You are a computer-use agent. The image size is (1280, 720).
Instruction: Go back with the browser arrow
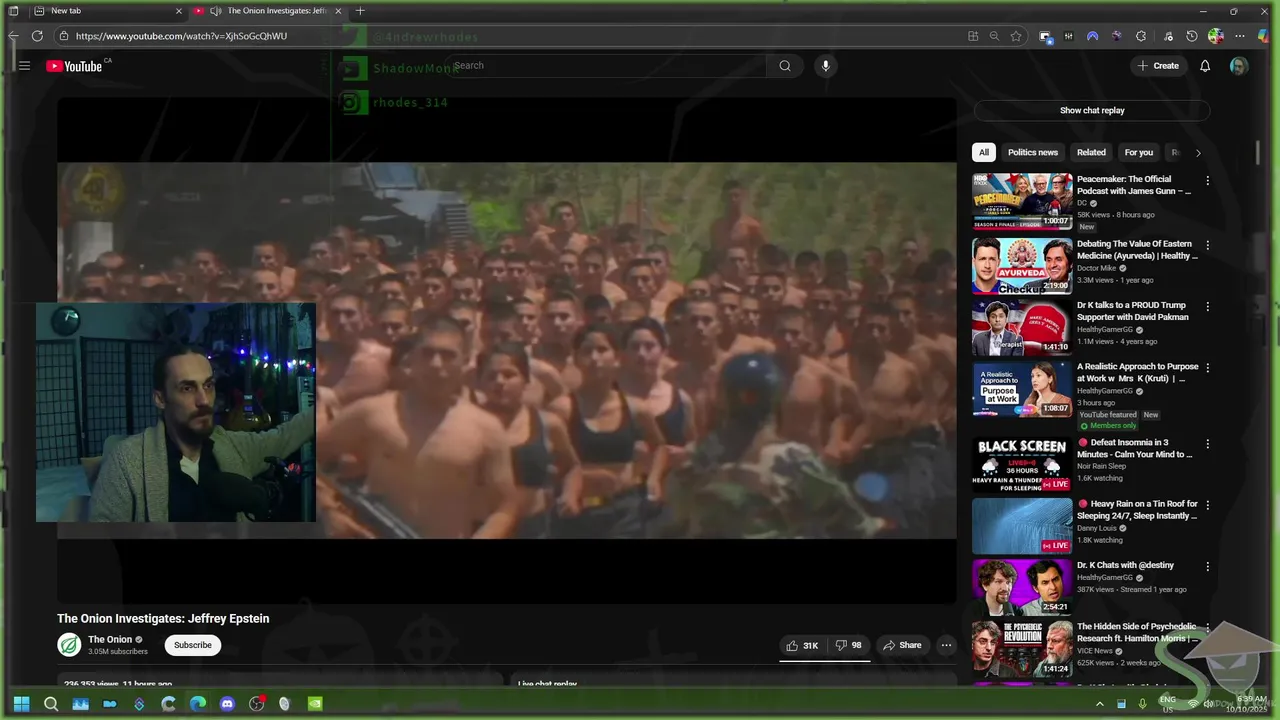(13, 36)
